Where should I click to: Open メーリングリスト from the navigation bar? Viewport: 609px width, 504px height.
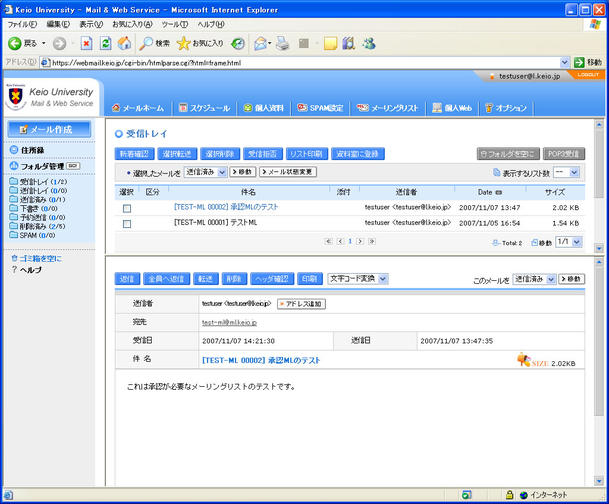pos(390,107)
